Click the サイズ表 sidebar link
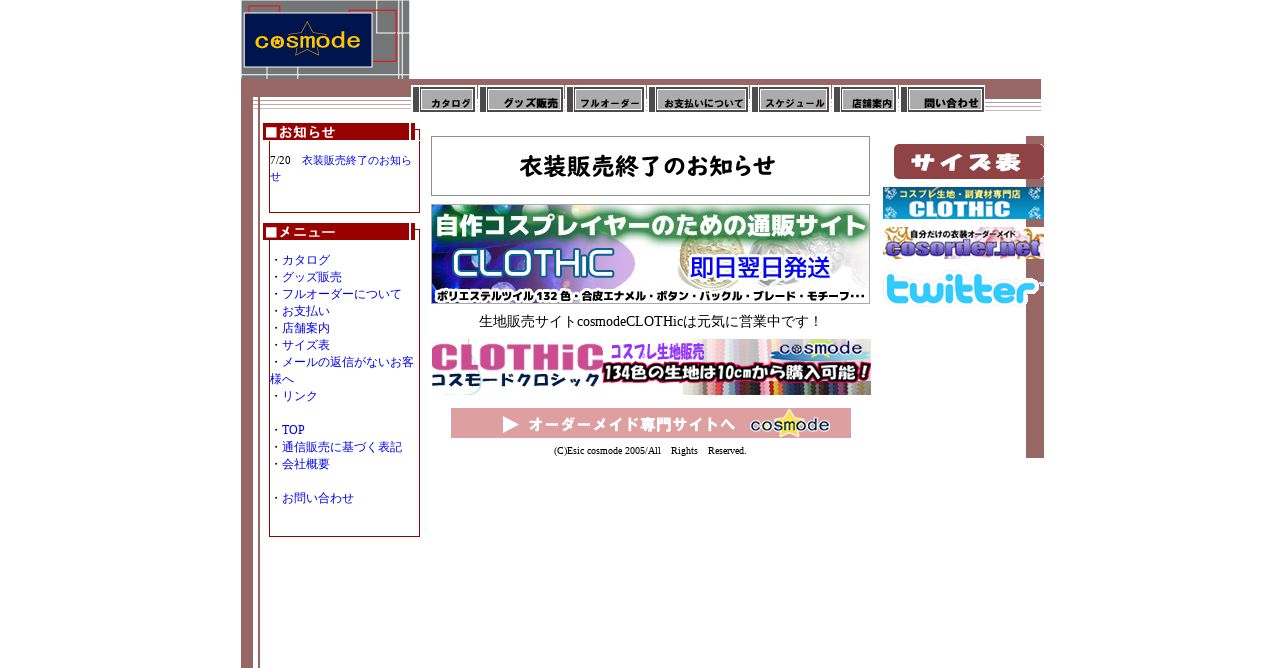Viewport: 1284px width, 668px height. point(305,345)
